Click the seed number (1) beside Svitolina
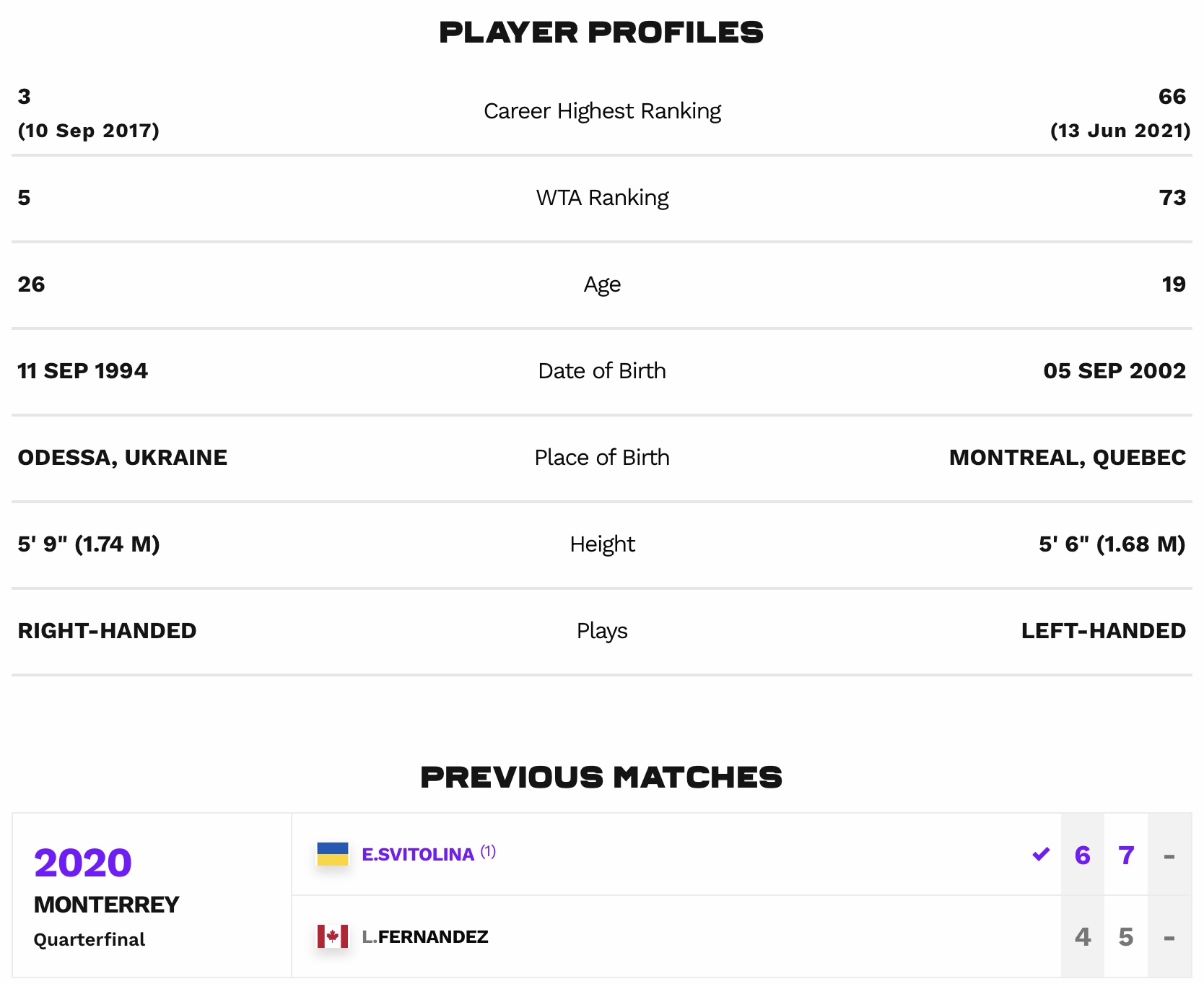 [x=489, y=852]
